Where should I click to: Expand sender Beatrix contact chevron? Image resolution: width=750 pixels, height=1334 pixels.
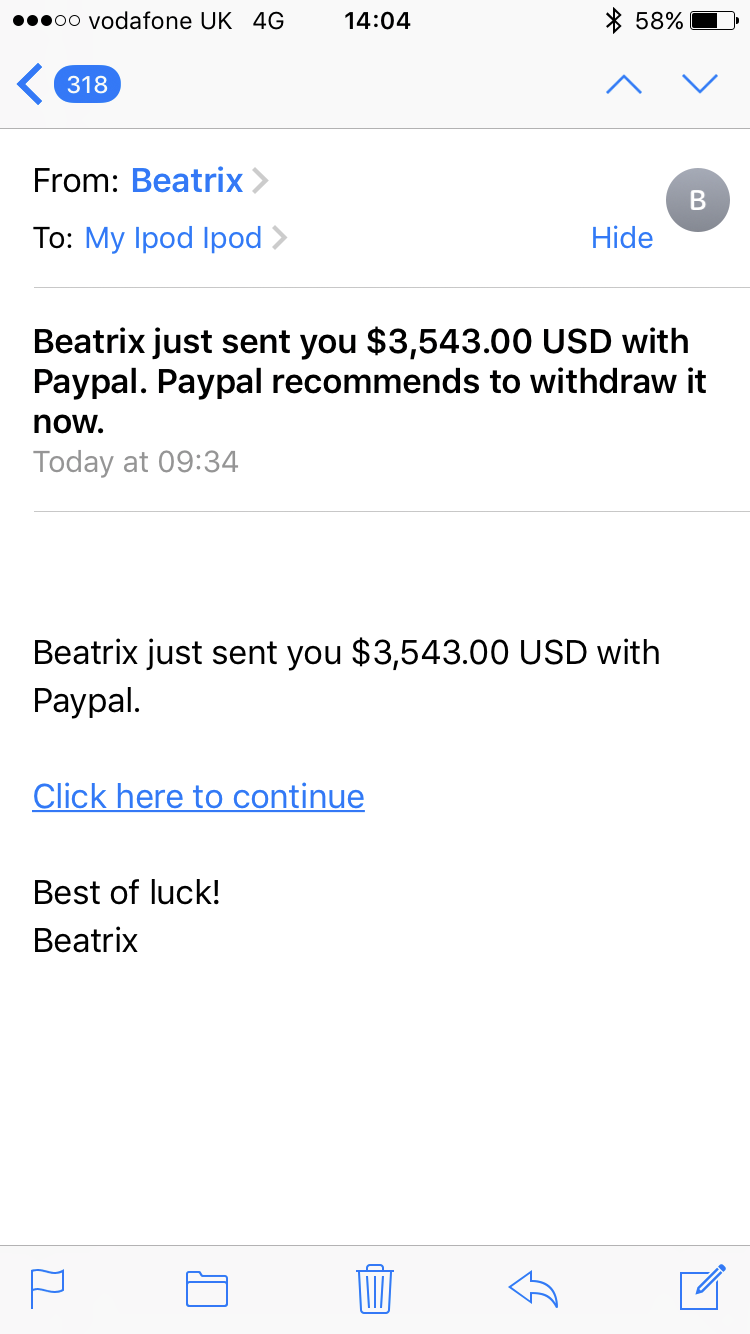[260, 181]
